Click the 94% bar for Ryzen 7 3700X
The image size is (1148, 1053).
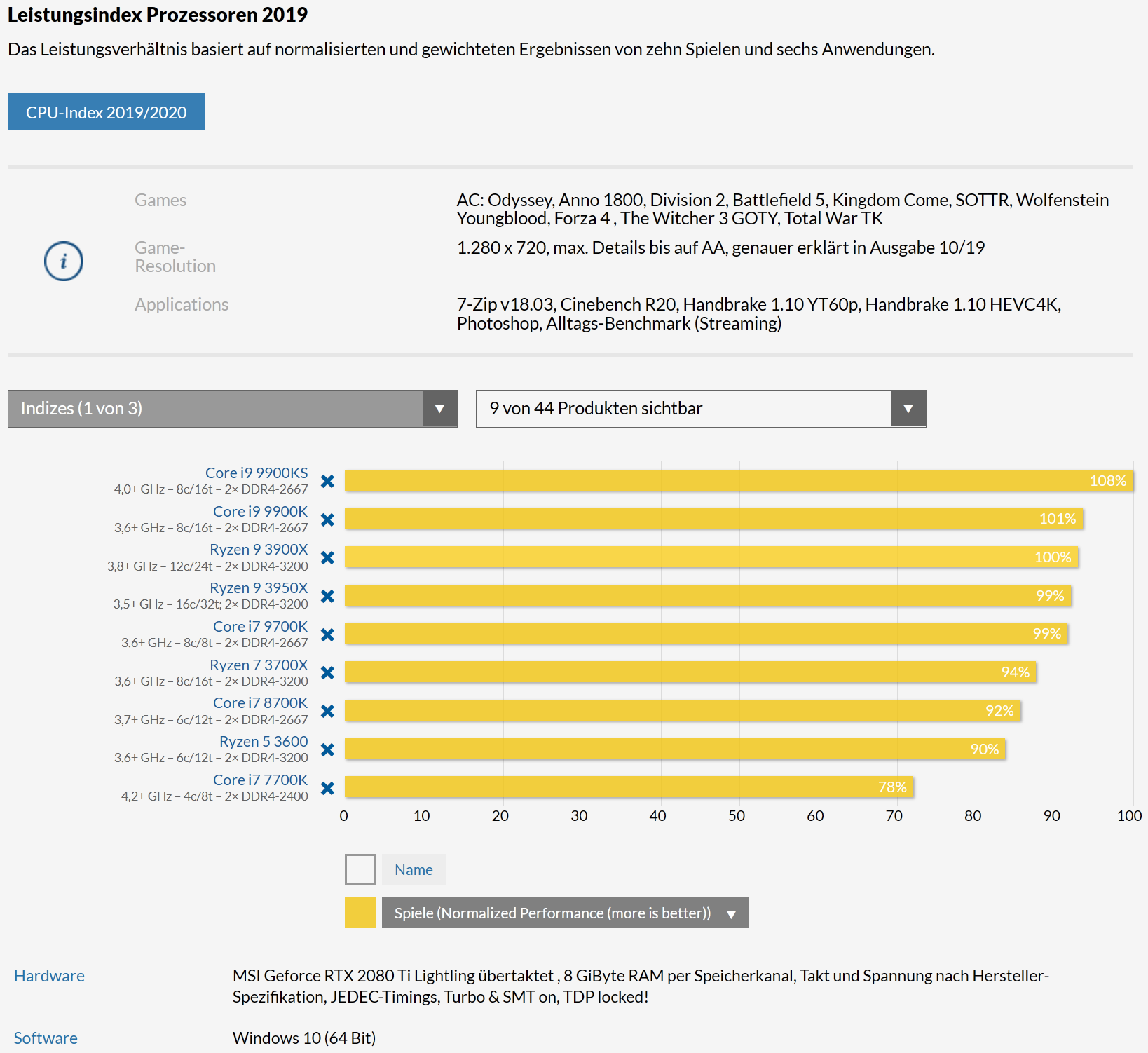(690, 672)
